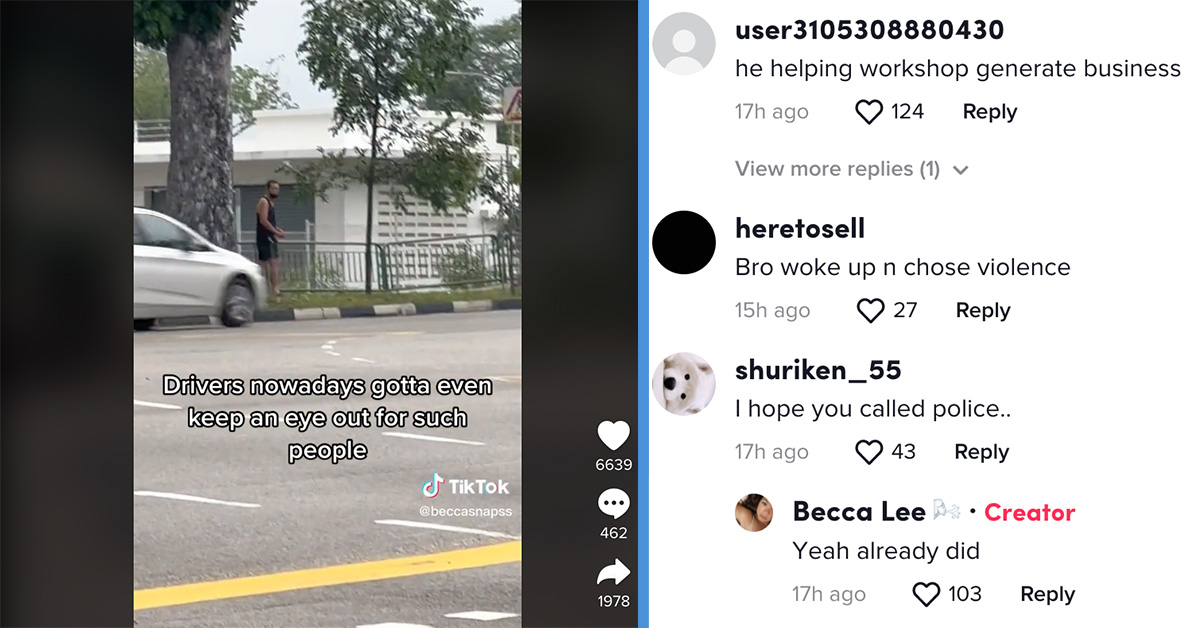Screen dimensions: 1200x628
Task: Visit the shuriken_55 username link
Action: (818, 370)
